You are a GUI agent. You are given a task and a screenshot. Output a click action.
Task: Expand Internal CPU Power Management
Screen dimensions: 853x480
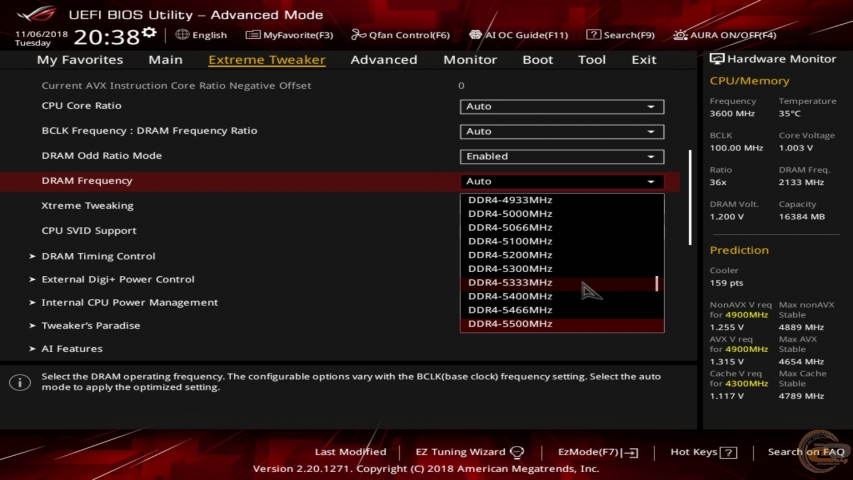tap(129, 303)
